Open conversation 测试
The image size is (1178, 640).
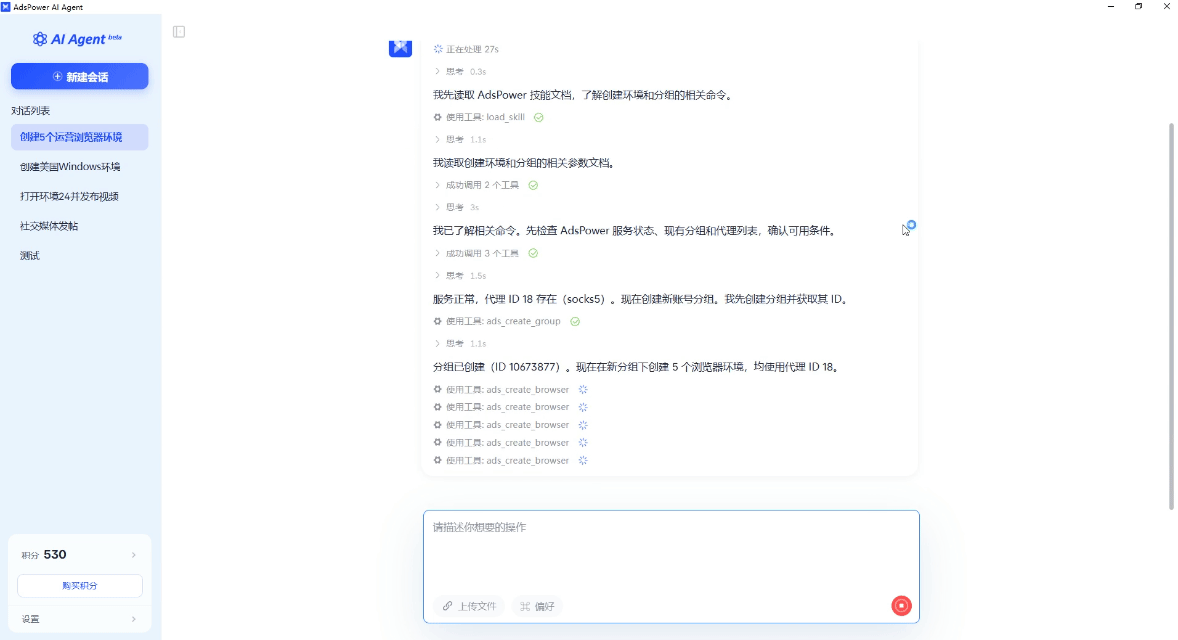pyautogui.click(x=80, y=255)
